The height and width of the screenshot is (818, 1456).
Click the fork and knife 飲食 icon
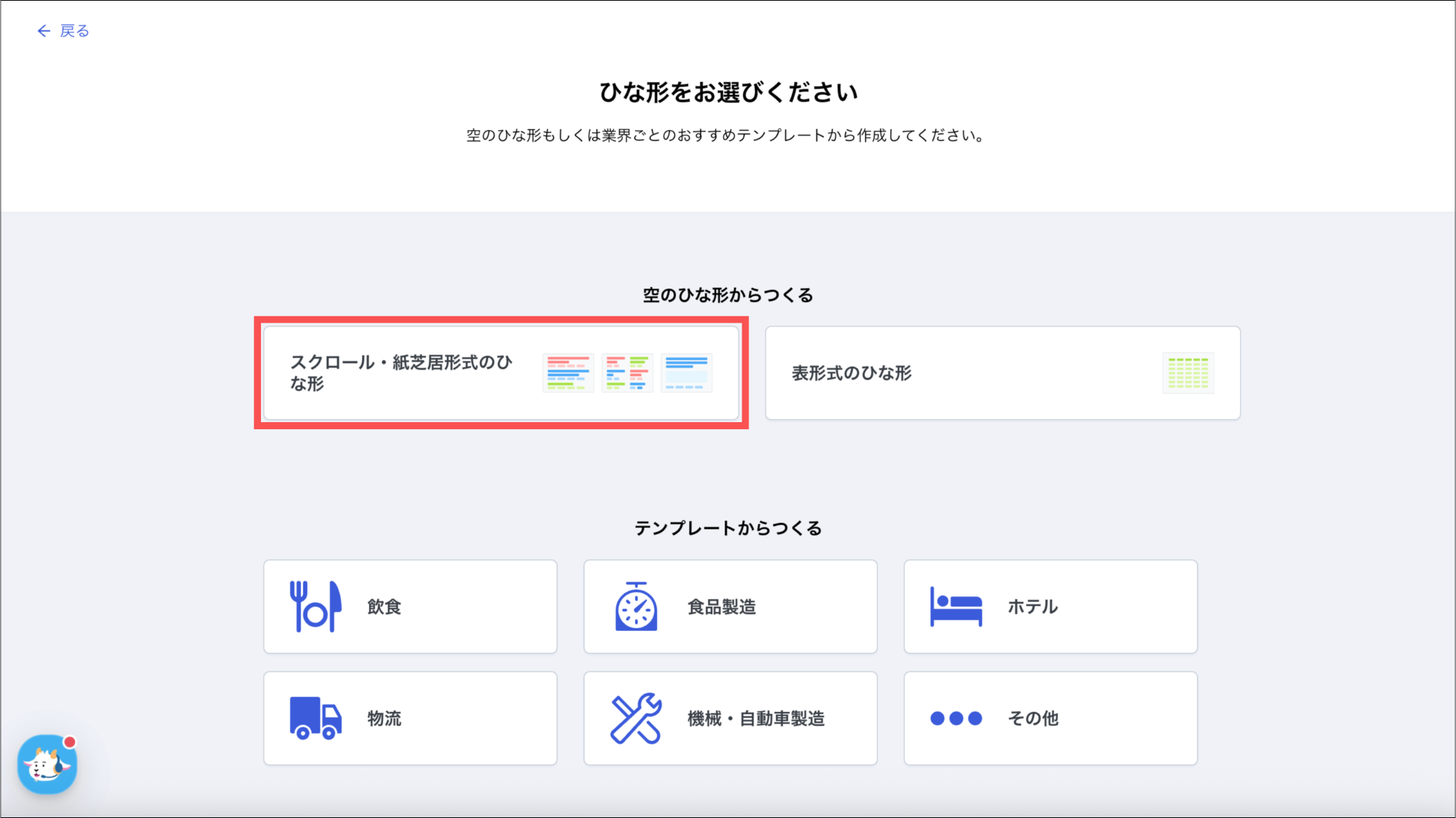pyautogui.click(x=315, y=606)
